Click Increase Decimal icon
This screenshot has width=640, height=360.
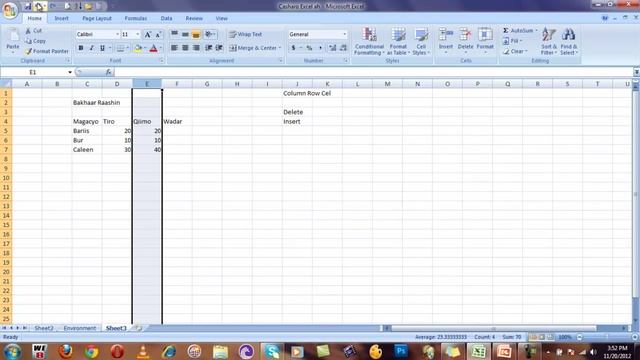coord(332,48)
